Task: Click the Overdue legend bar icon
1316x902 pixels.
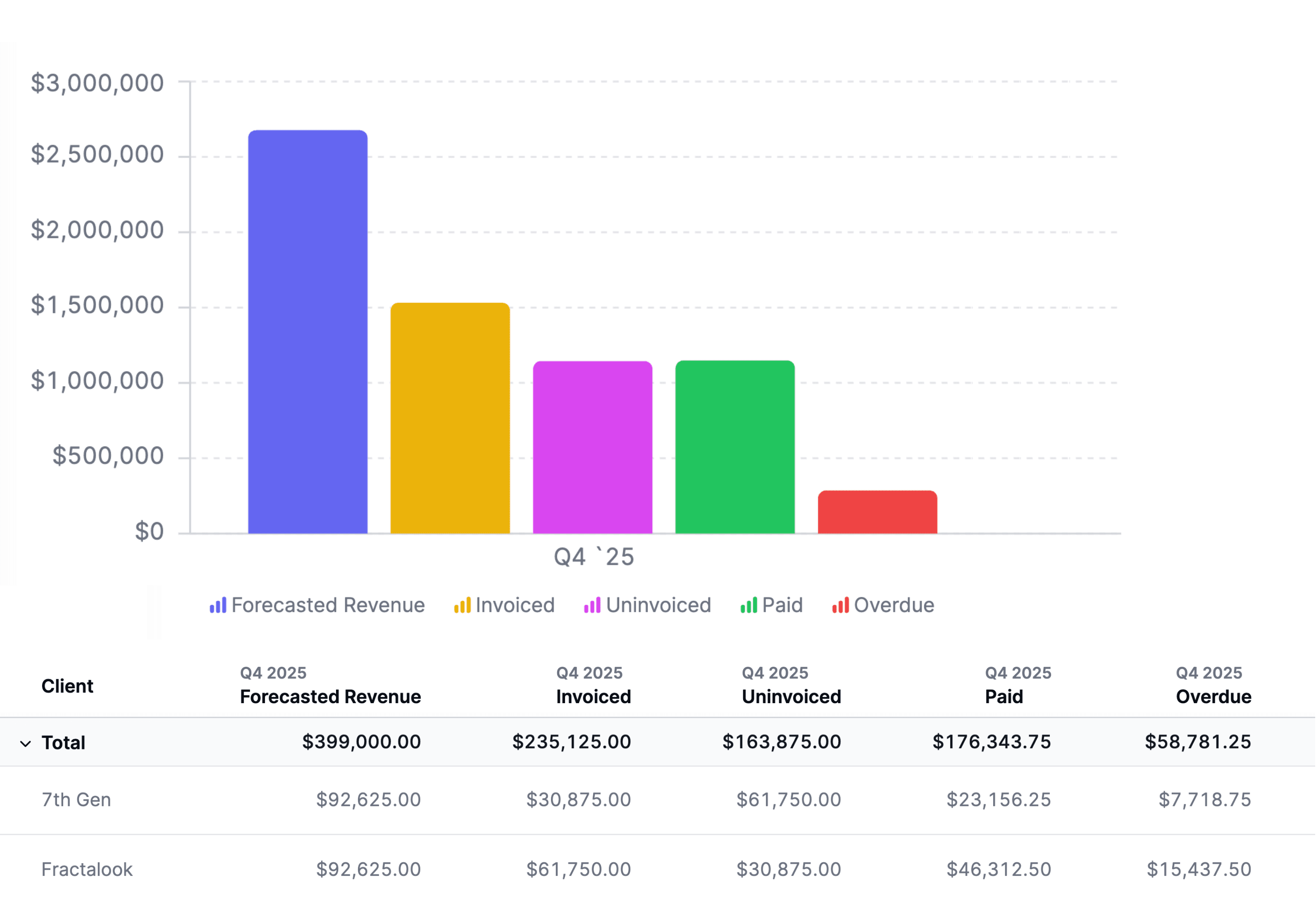Action: 840,605
